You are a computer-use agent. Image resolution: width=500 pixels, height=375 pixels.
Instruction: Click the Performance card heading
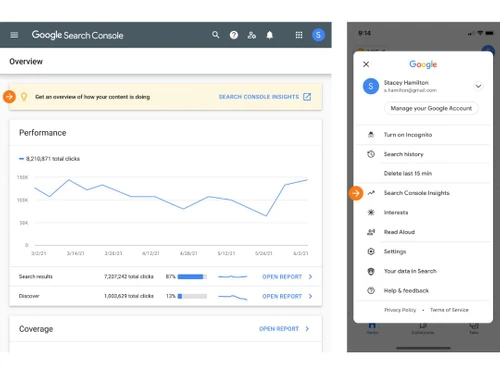[x=43, y=133]
